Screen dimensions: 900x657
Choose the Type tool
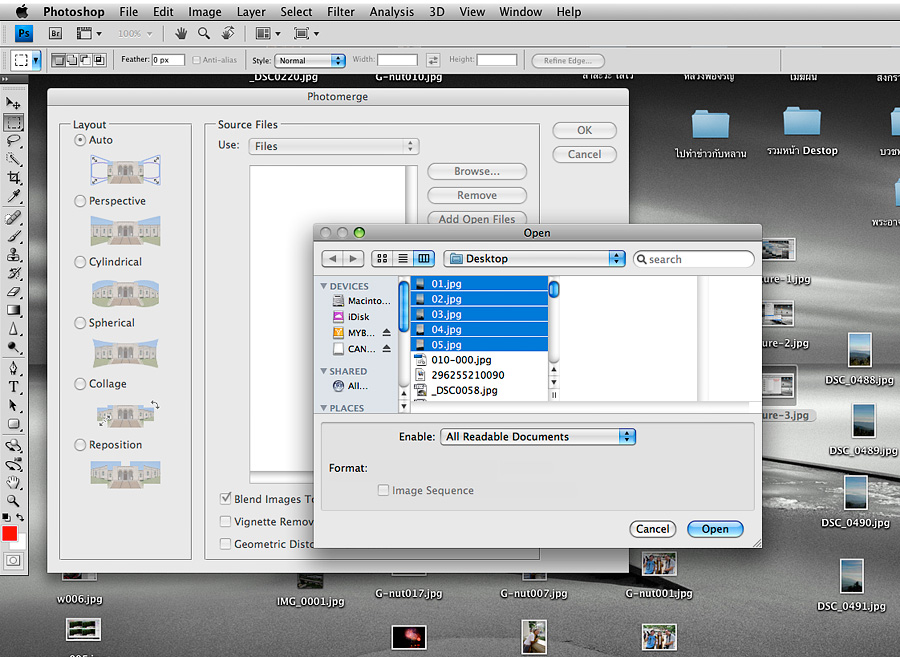(14, 386)
